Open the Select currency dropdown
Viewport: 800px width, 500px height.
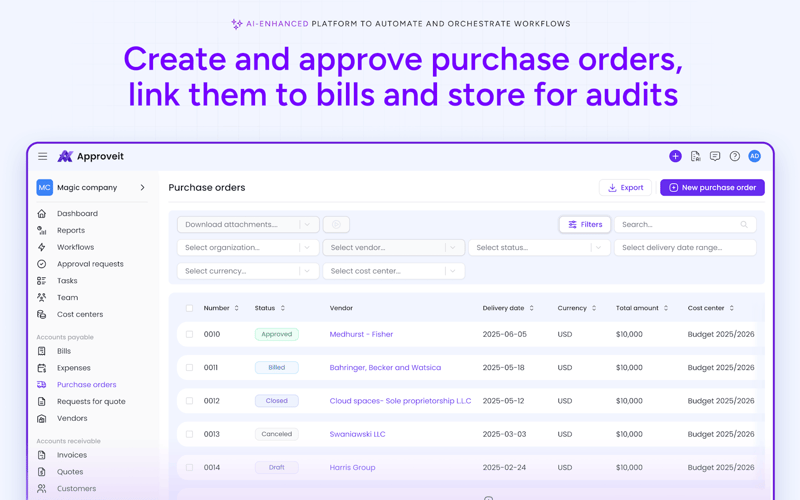(248, 271)
